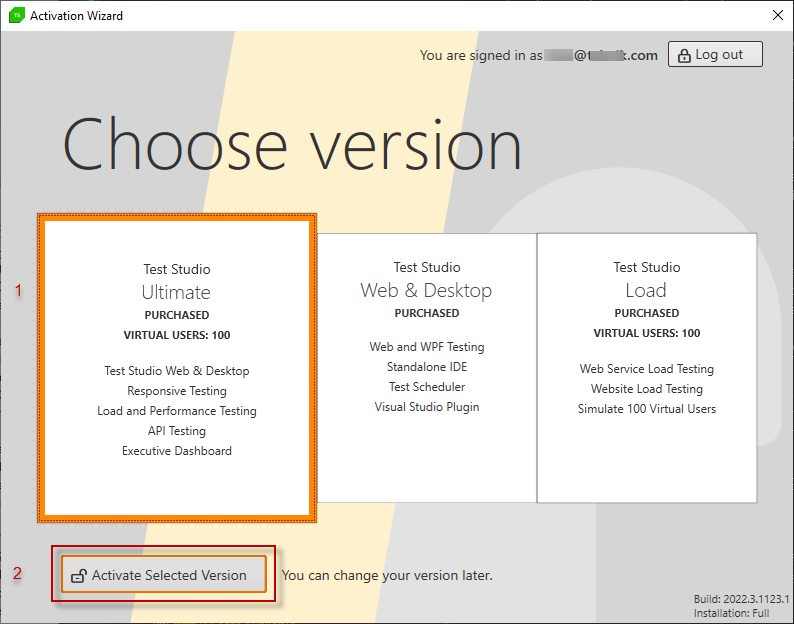The image size is (794, 624).
Task: Click the 'Installation: Full' text
Action: [x=731, y=613]
